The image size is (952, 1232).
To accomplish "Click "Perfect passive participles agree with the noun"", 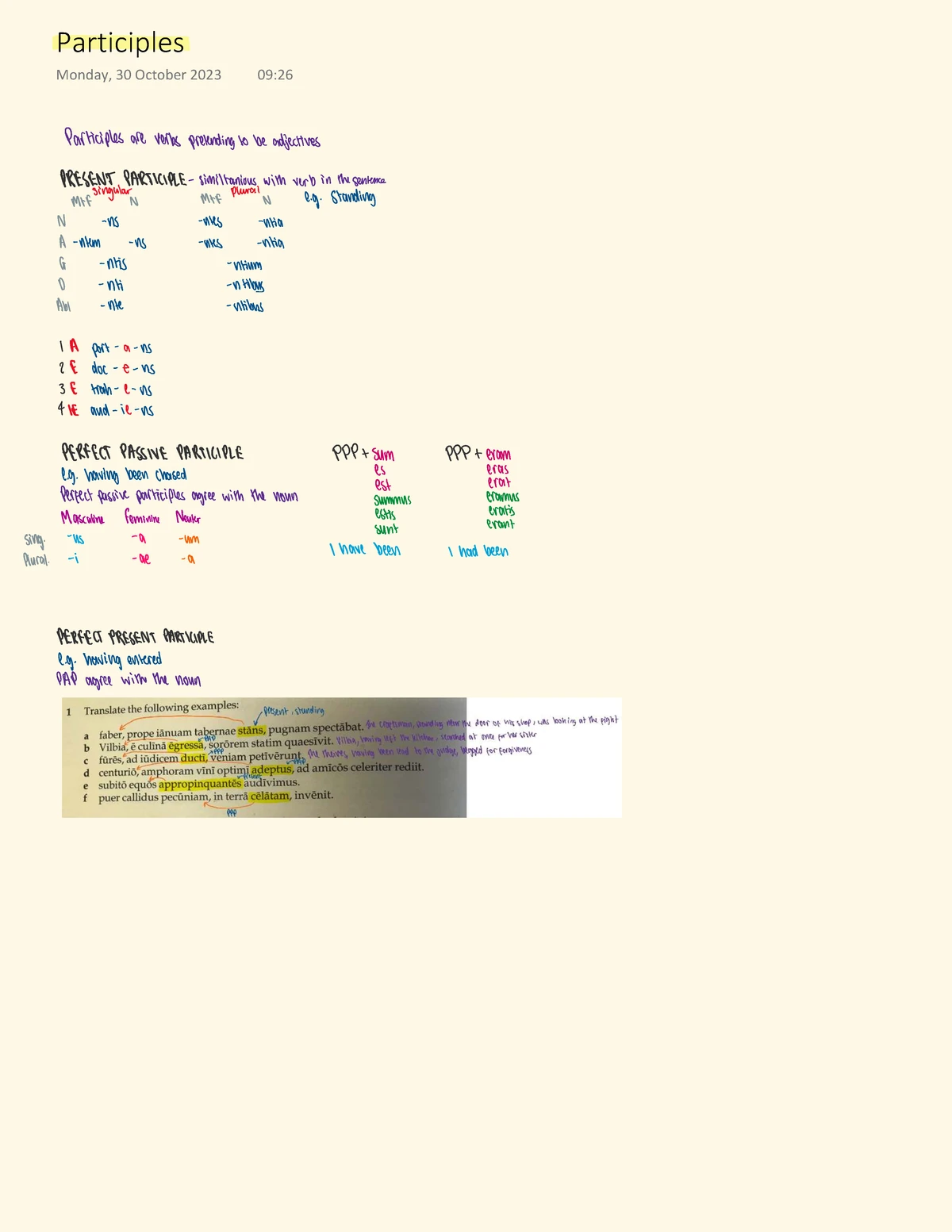I will [x=179, y=496].
